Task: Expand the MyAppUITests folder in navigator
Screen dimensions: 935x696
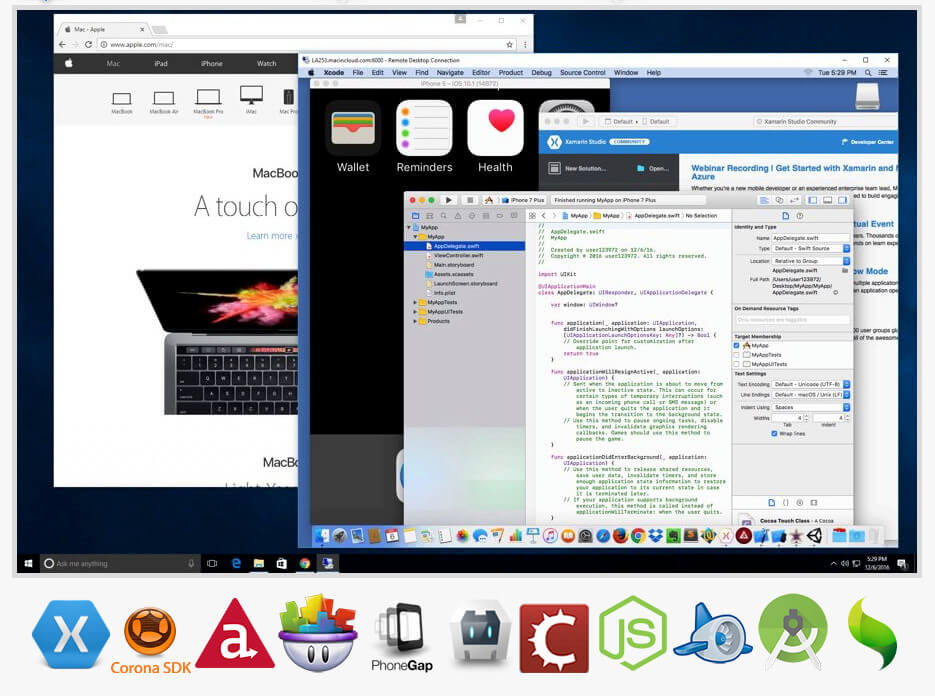Action: pos(415,312)
